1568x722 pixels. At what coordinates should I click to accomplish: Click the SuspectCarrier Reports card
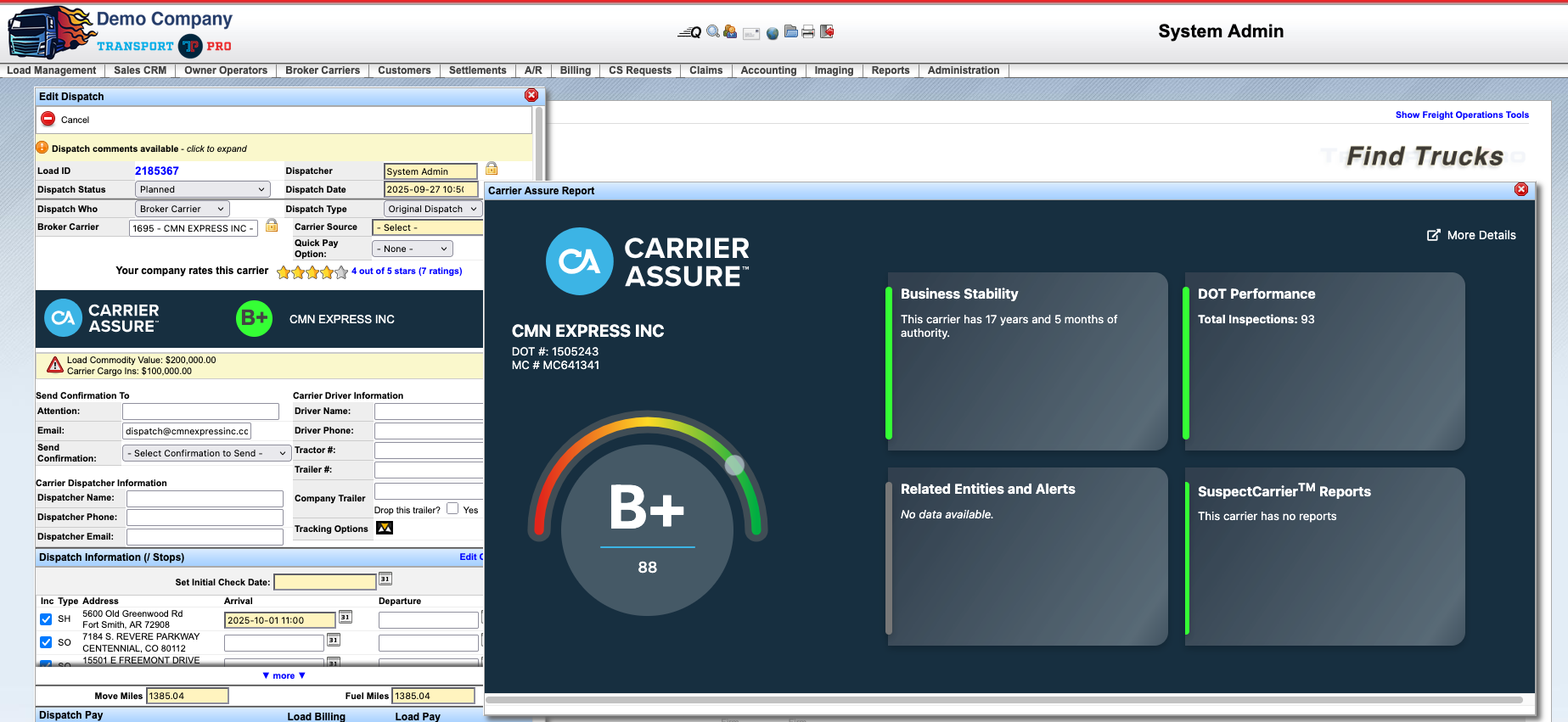click(1324, 557)
